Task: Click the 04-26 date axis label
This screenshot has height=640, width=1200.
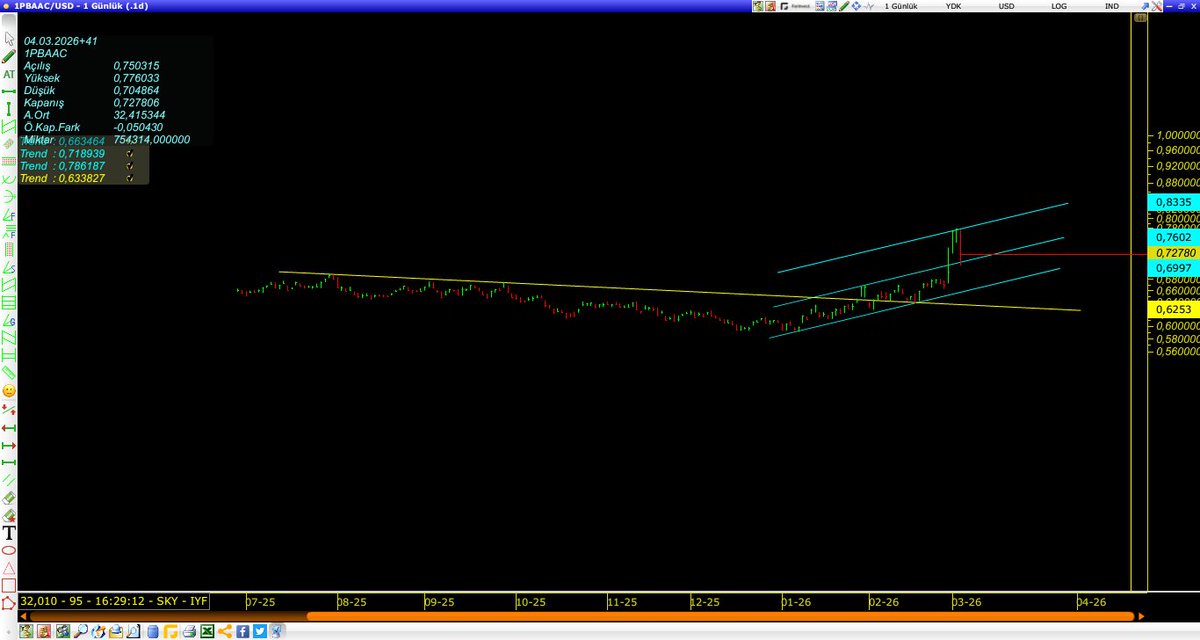Action: pos(1091,602)
